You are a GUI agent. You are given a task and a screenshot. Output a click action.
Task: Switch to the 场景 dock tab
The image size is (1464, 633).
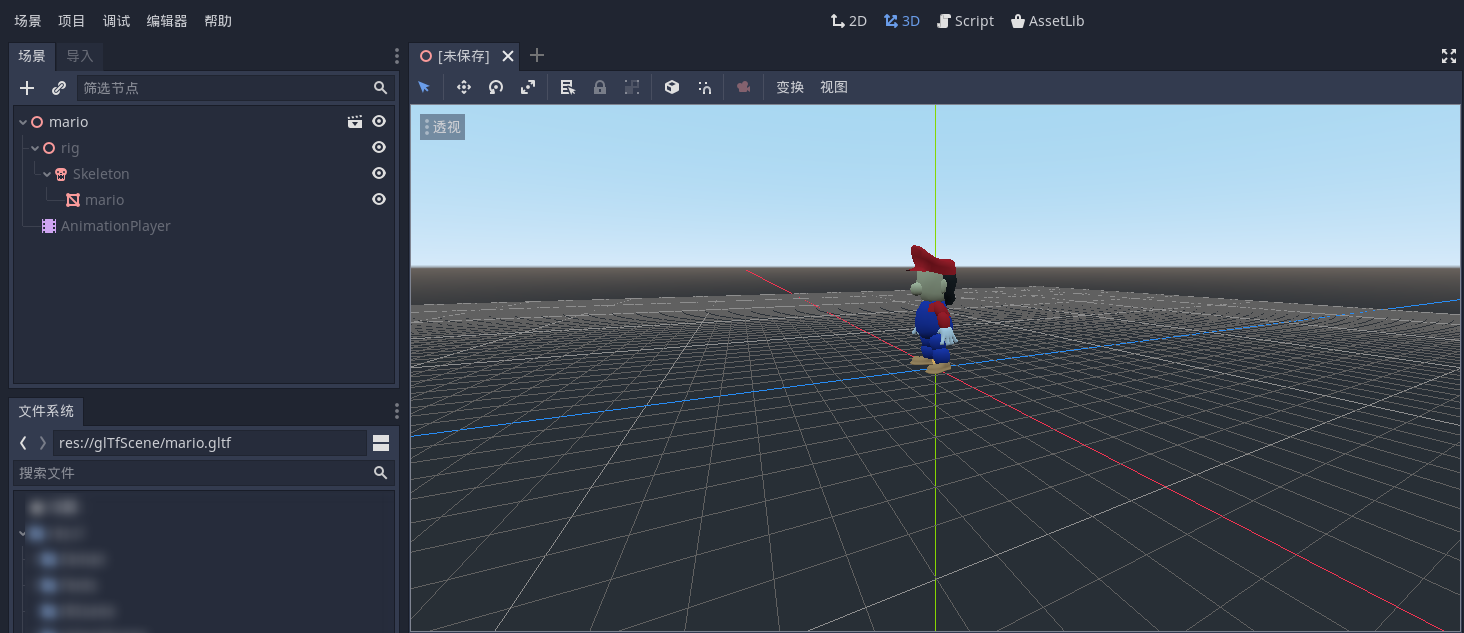click(x=32, y=56)
